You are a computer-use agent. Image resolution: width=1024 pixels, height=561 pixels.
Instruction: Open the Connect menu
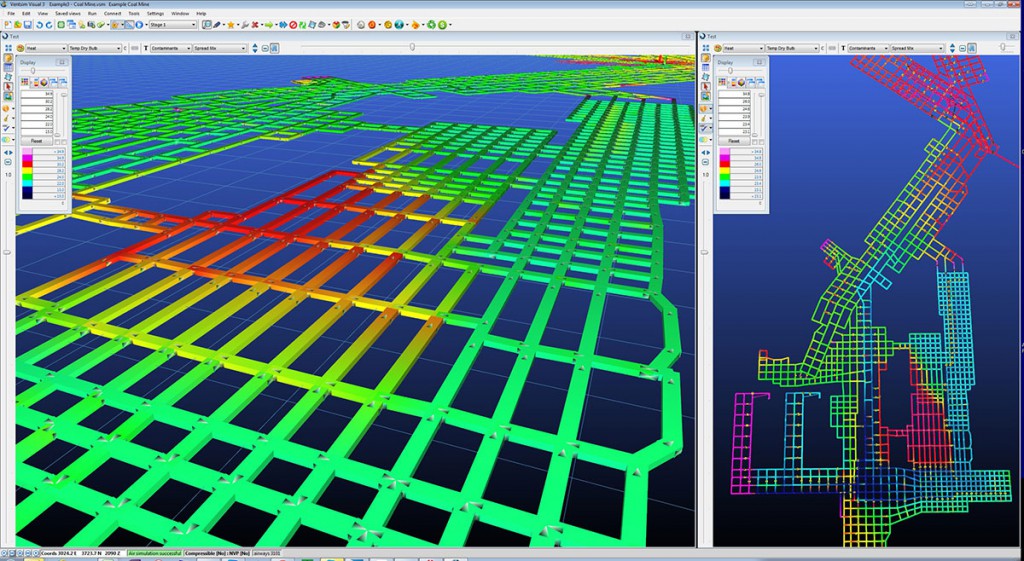(112, 13)
